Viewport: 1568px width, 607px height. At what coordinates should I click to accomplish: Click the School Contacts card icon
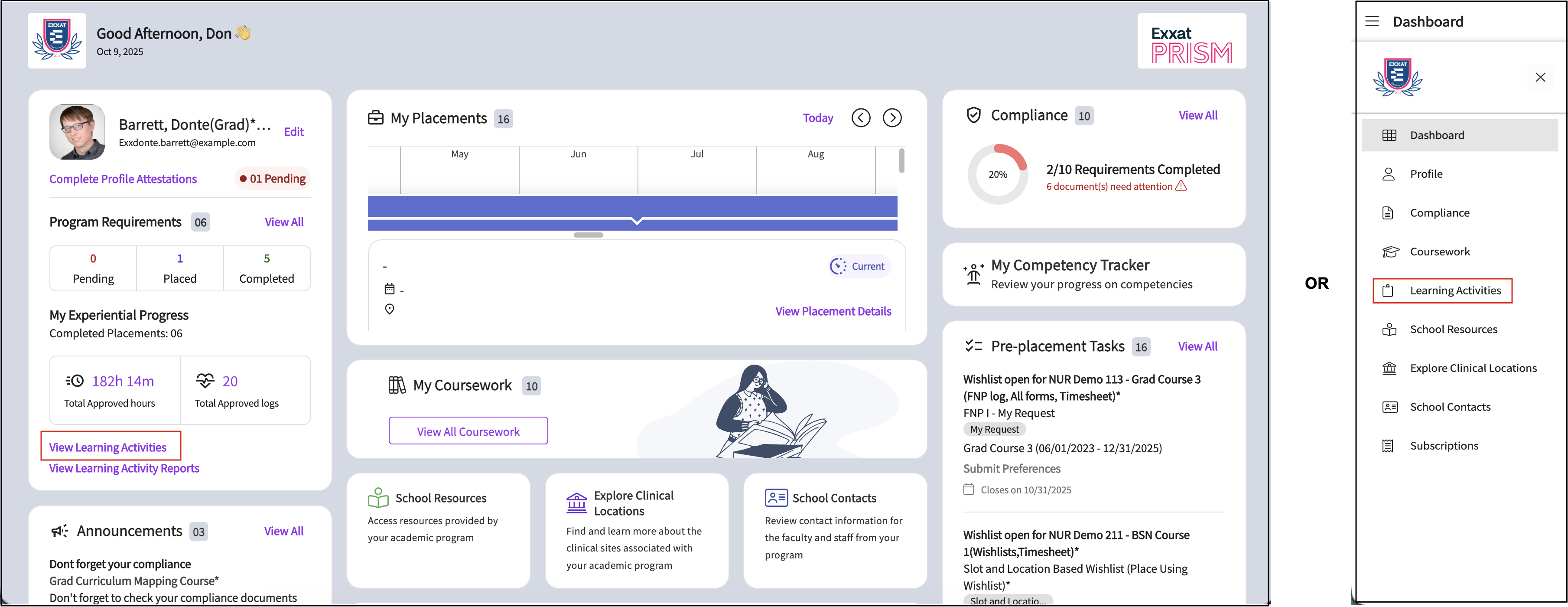click(776, 497)
